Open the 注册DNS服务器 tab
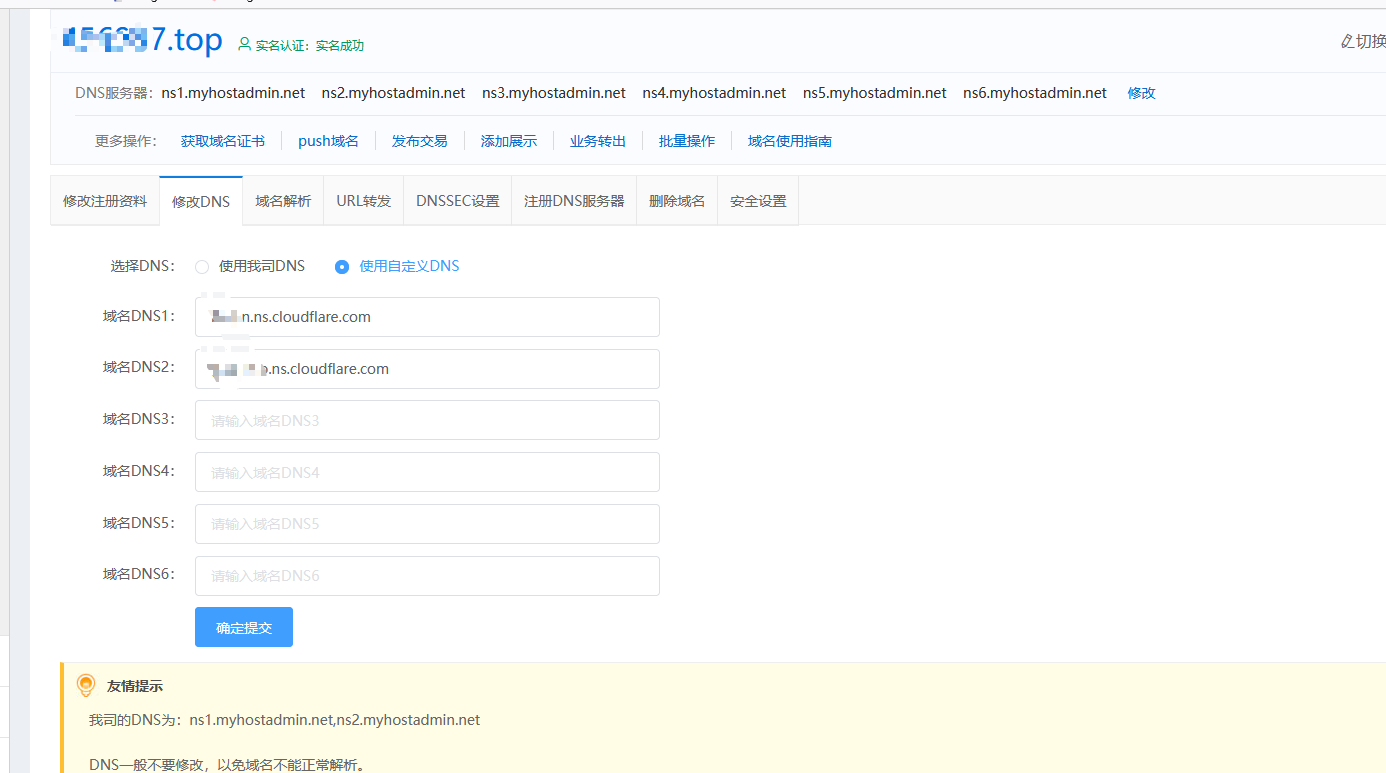1386x773 pixels. click(574, 201)
